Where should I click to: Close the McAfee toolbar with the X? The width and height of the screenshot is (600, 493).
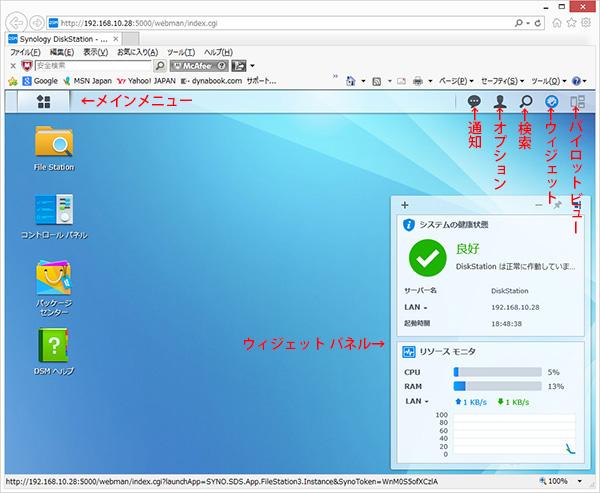[13, 66]
